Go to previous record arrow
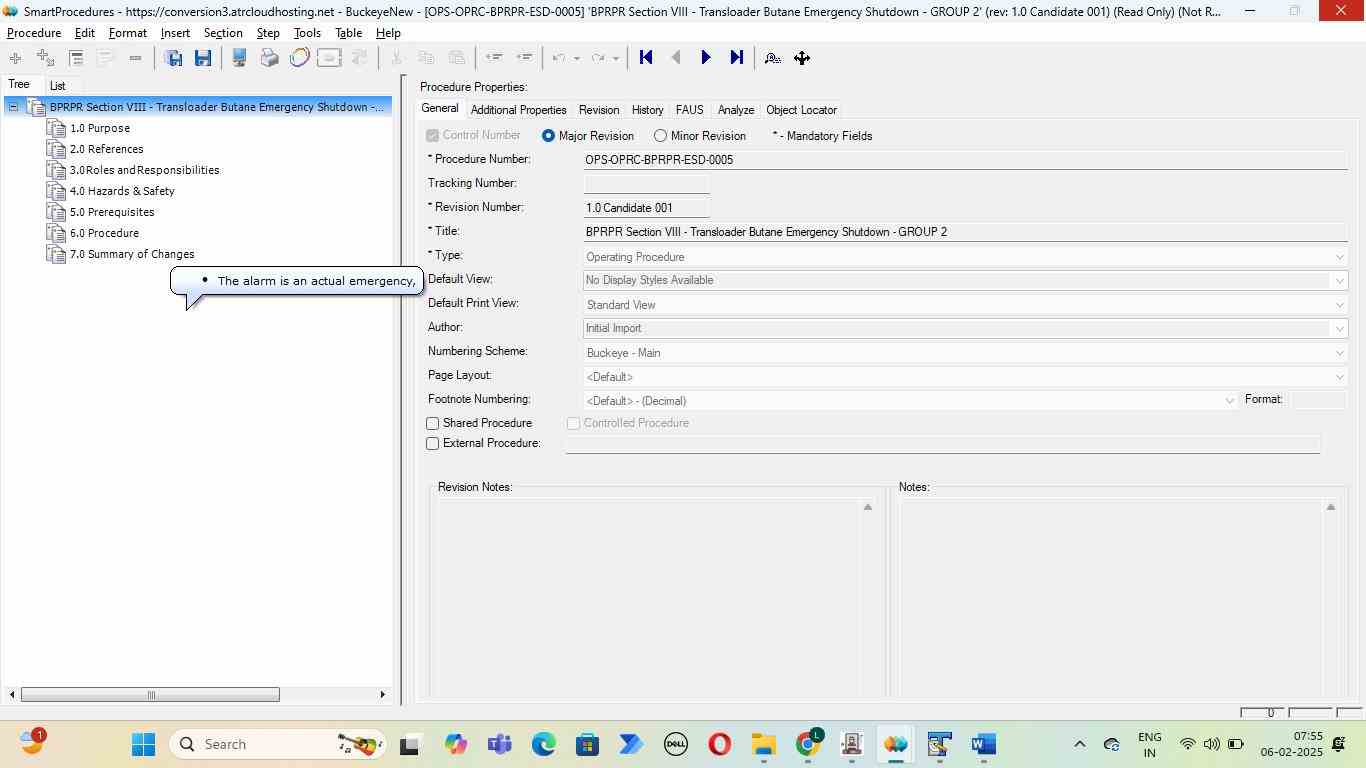Image resolution: width=1366 pixels, height=768 pixels. [676, 58]
